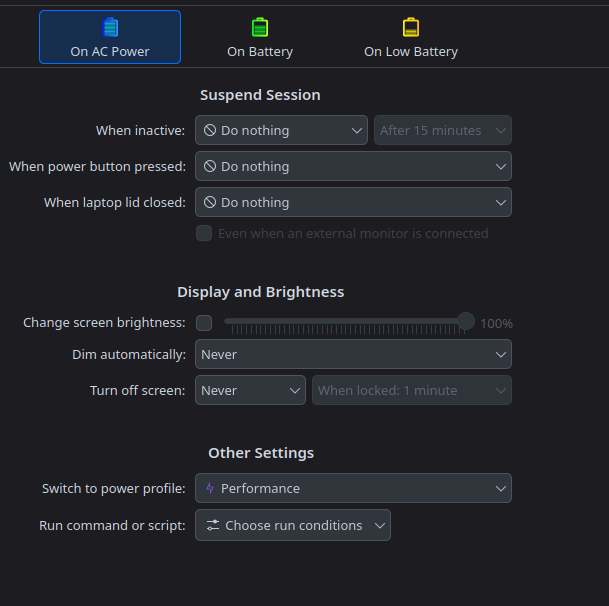Click the lightning icon in the power profile field
609x606 pixels.
click(x=210, y=489)
